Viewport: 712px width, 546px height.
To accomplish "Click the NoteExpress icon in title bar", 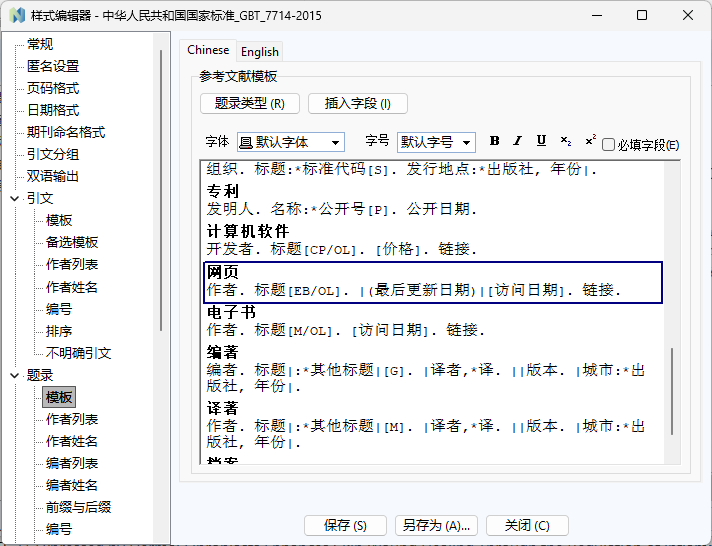I will 18,15.
